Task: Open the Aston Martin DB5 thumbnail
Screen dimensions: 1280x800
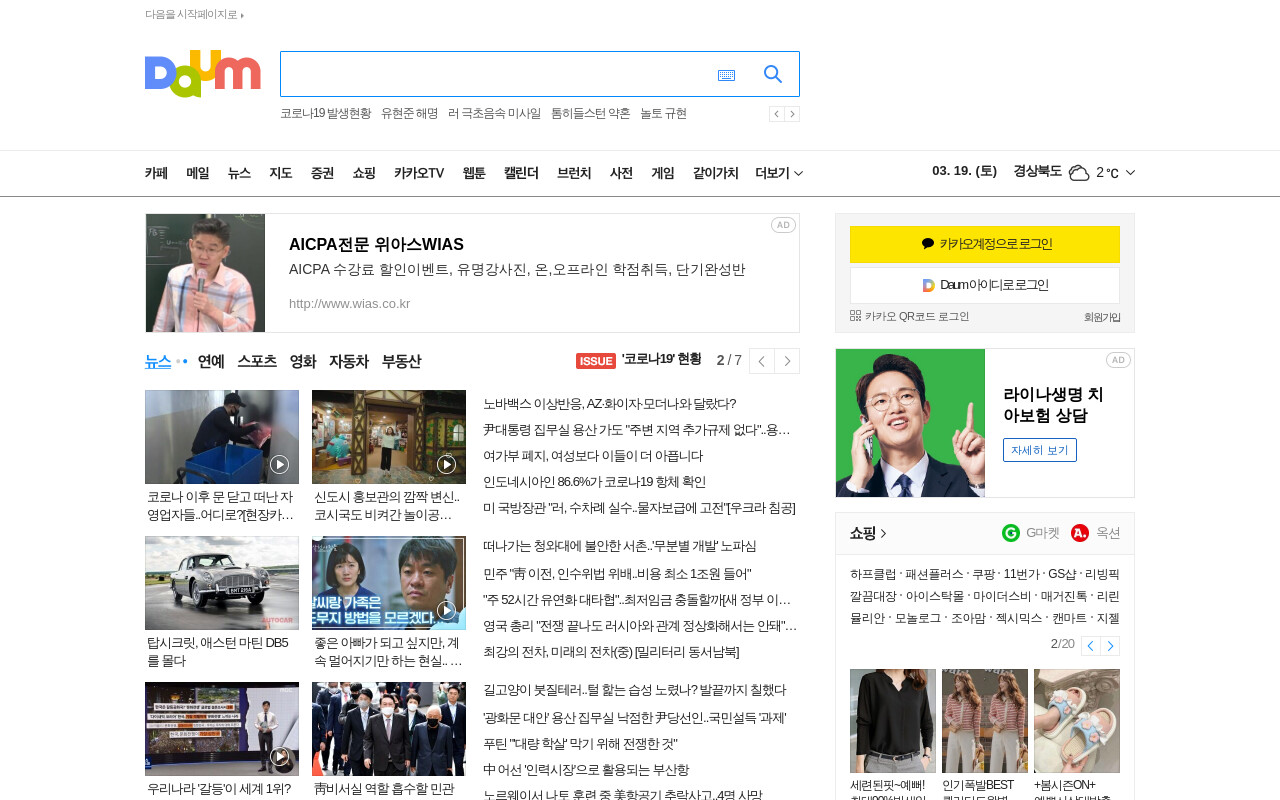Action: 222,583
